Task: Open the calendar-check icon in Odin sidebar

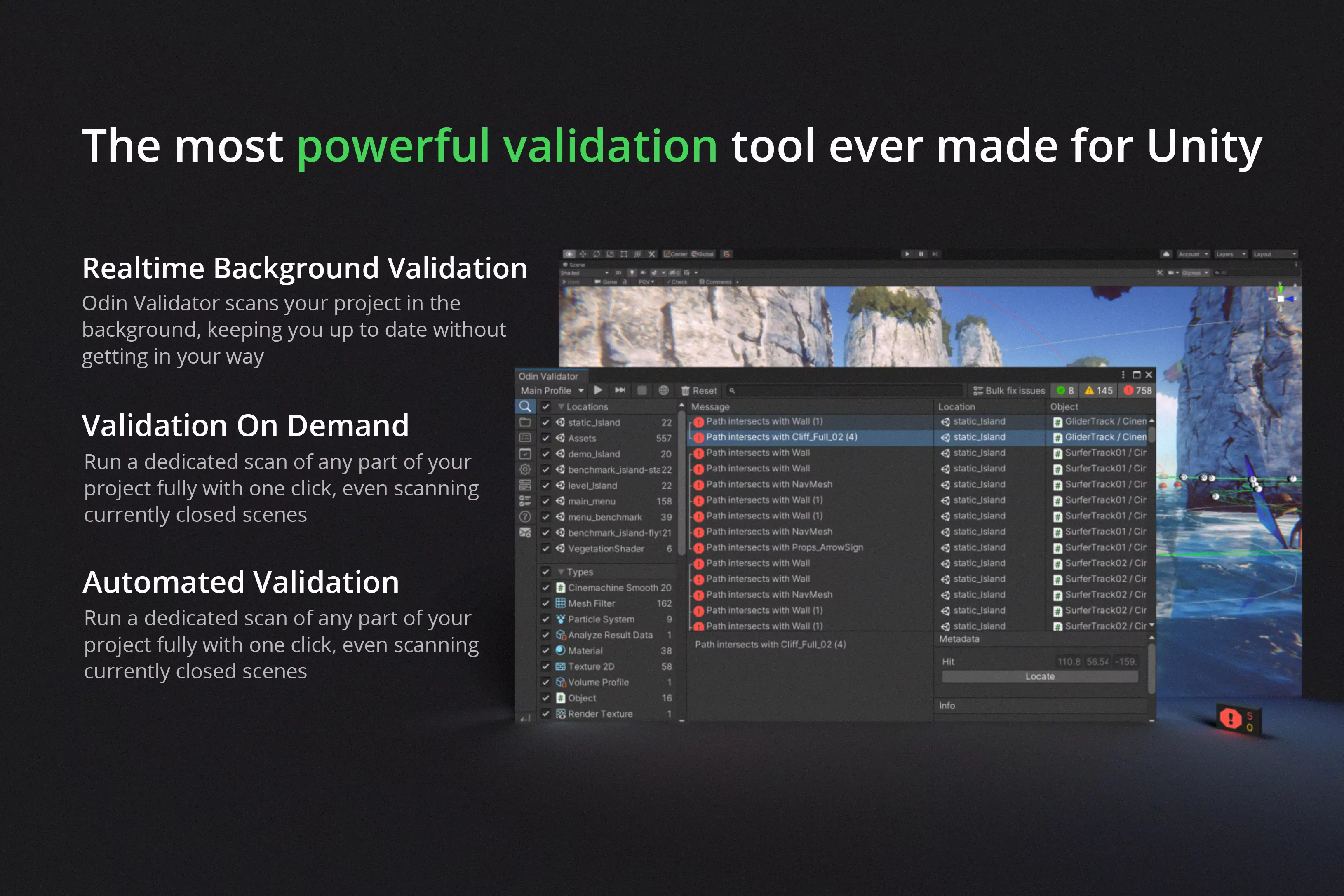Action: [x=524, y=454]
